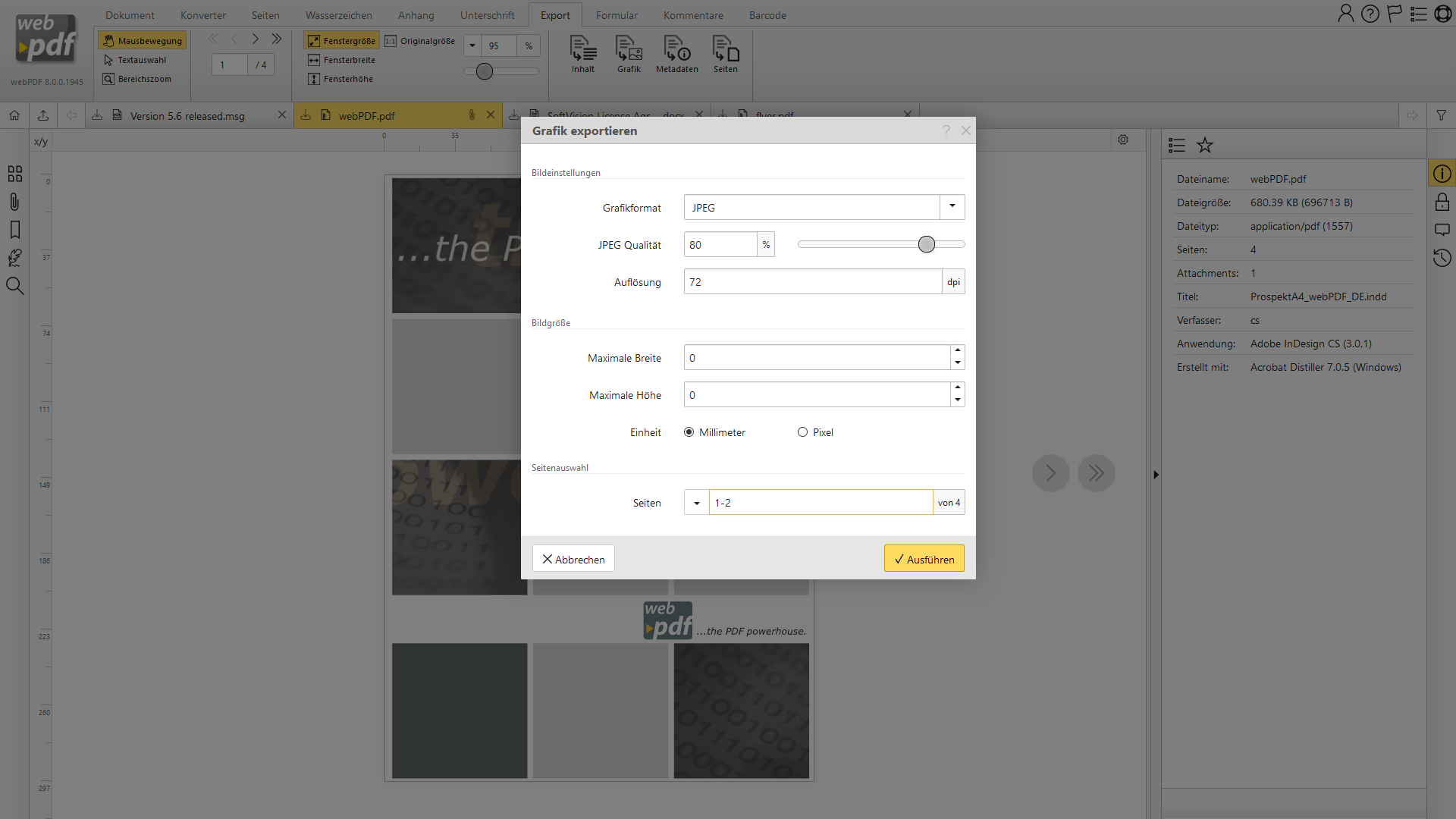Click the JPEG Qualität slider handle

pyautogui.click(x=926, y=244)
